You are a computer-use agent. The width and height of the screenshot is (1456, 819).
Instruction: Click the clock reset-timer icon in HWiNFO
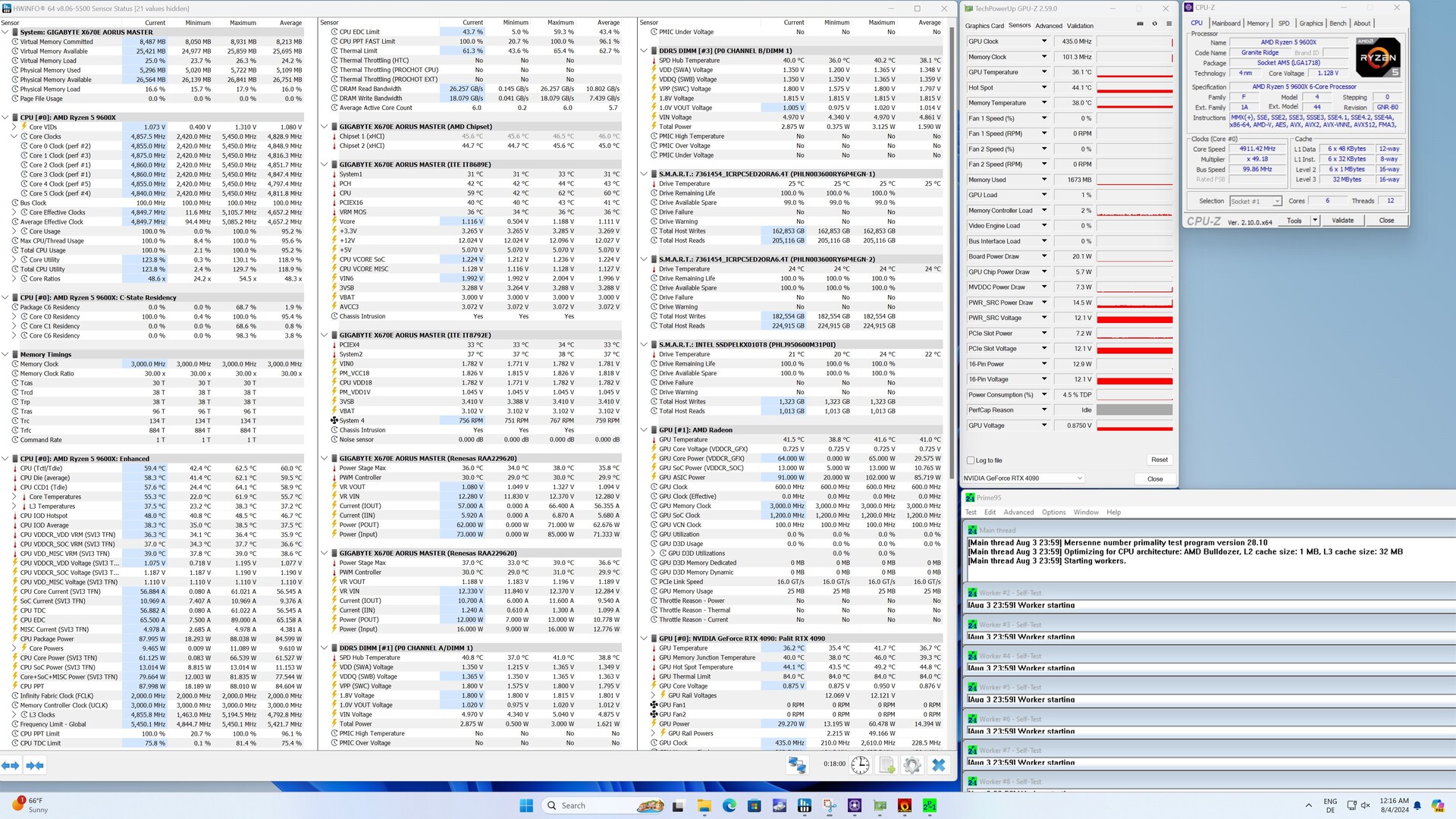[x=860, y=764]
